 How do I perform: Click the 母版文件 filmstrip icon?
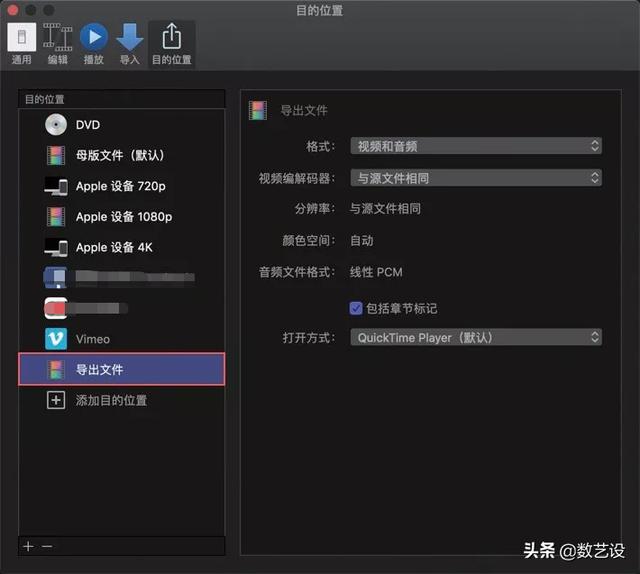[56, 156]
